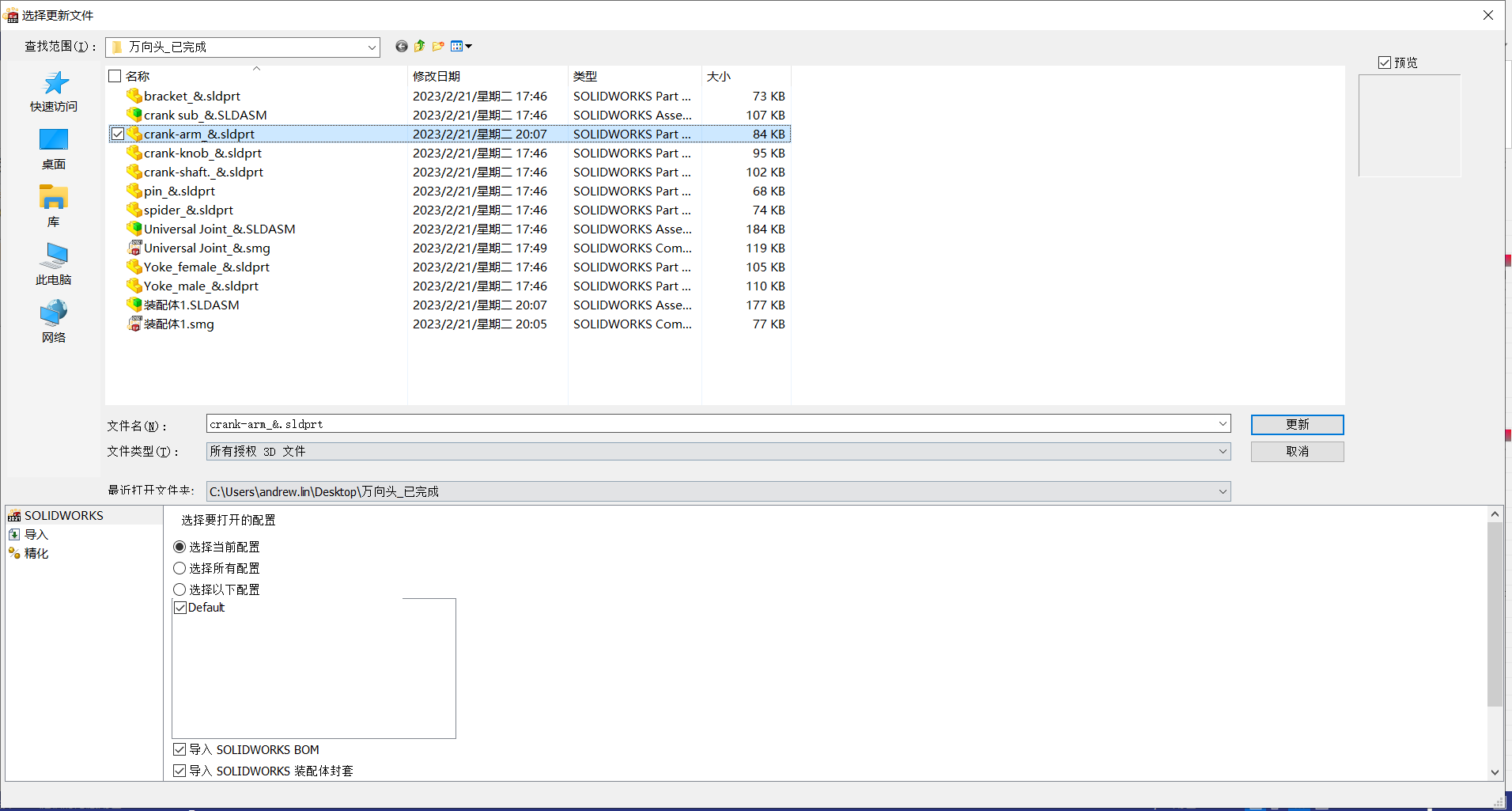The width and height of the screenshot is (1512, 811).
Task: Sort files by 名称 column header
Action: tap(138, 76)
